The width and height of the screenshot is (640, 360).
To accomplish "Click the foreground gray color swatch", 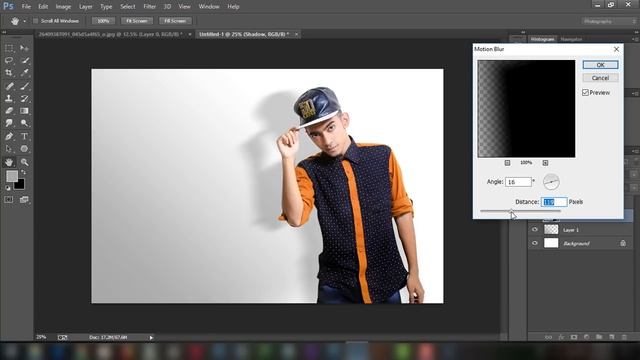I will pyautogui.click(x=11, y=176).
